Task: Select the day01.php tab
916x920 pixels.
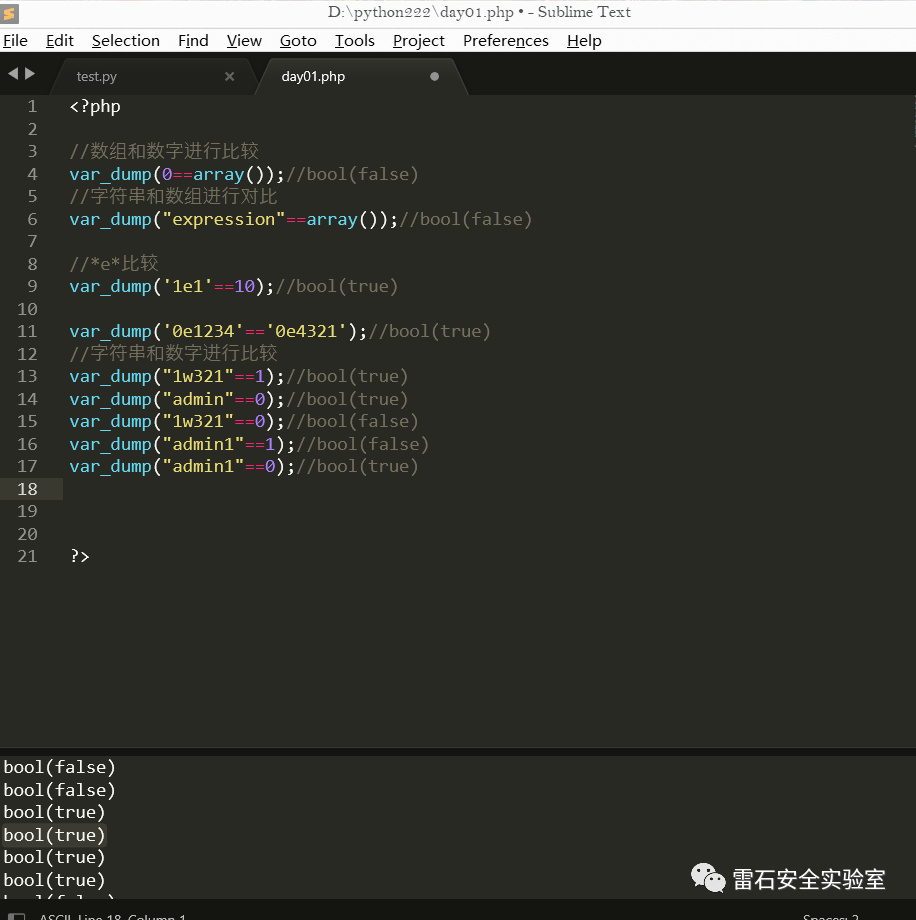Action: point(313,76)
